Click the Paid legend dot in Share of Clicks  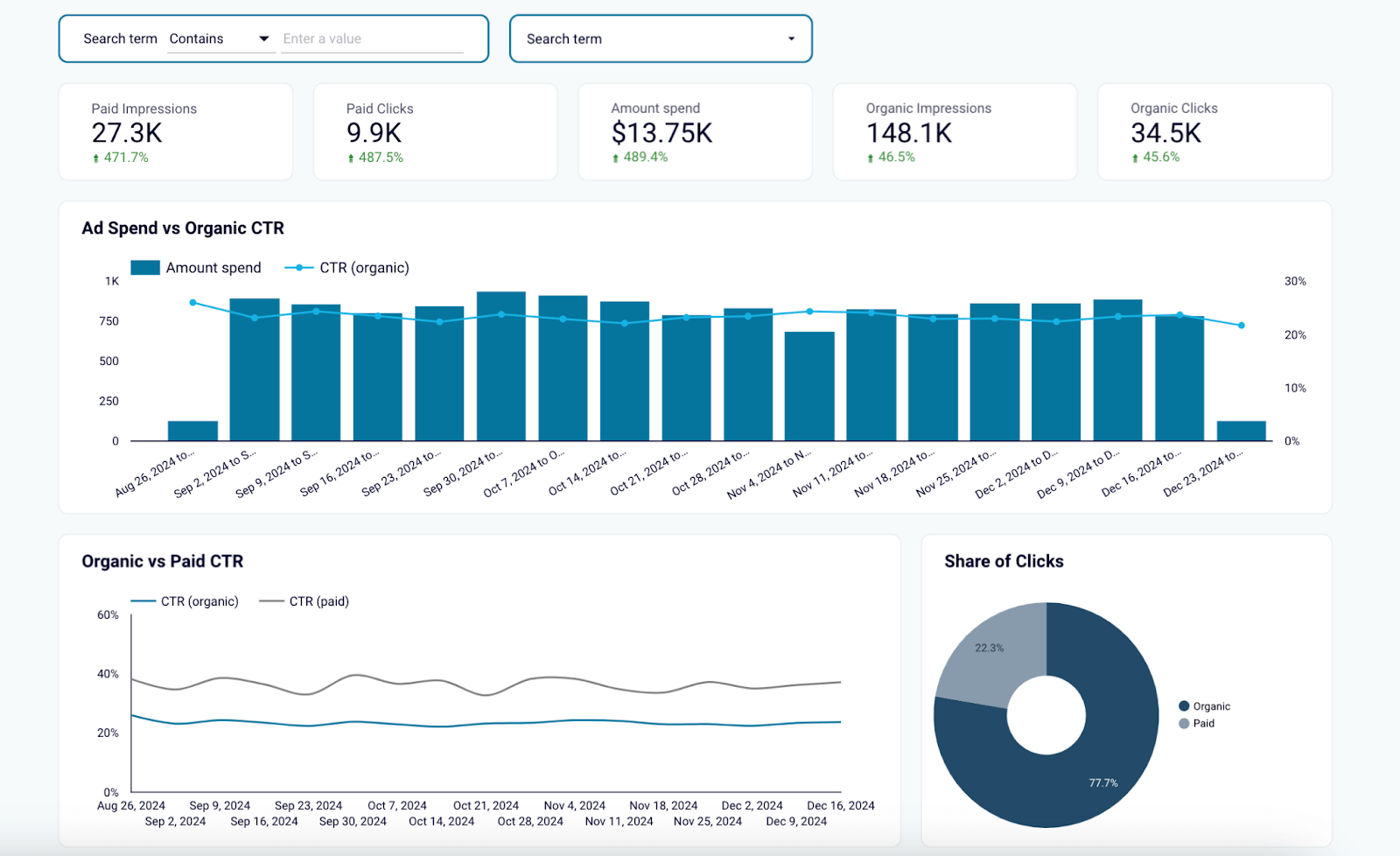click(x=1184, y=723)
